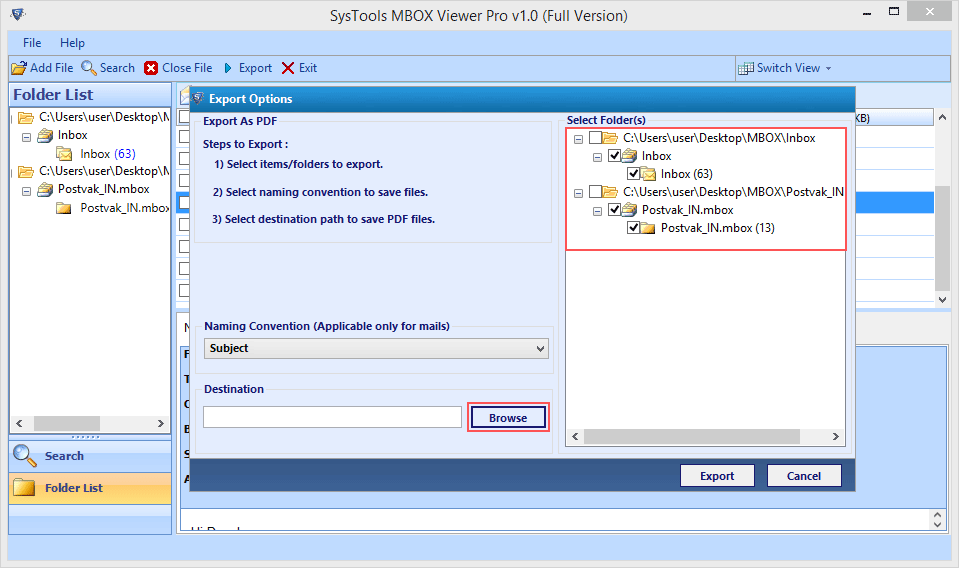Switch to the Folder List pane tab
Image resolution: width=959 pixels, height=568 pixels.
click(91, 488)
